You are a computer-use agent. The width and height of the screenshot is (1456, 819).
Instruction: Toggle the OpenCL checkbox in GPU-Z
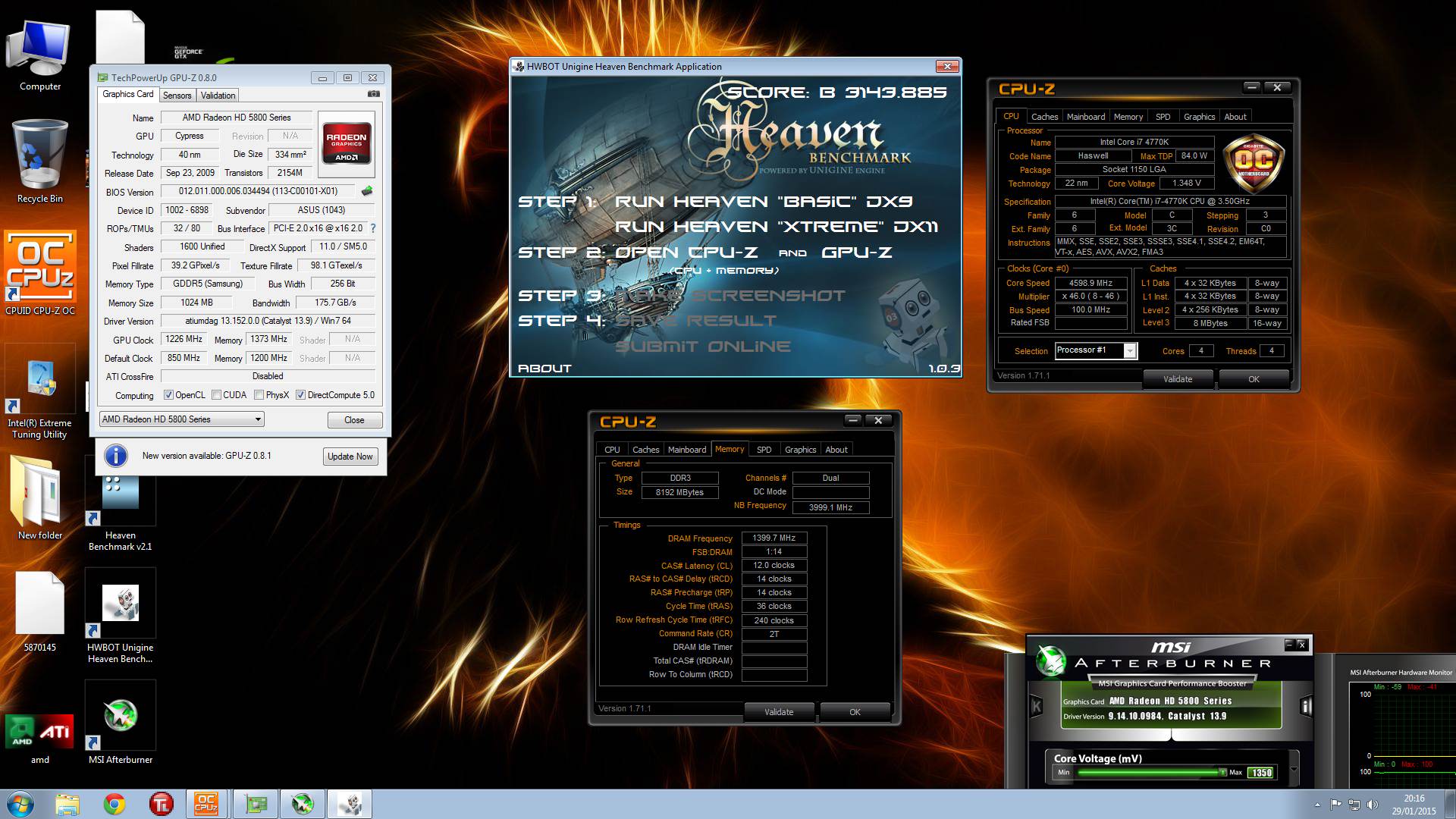point(168,395)
